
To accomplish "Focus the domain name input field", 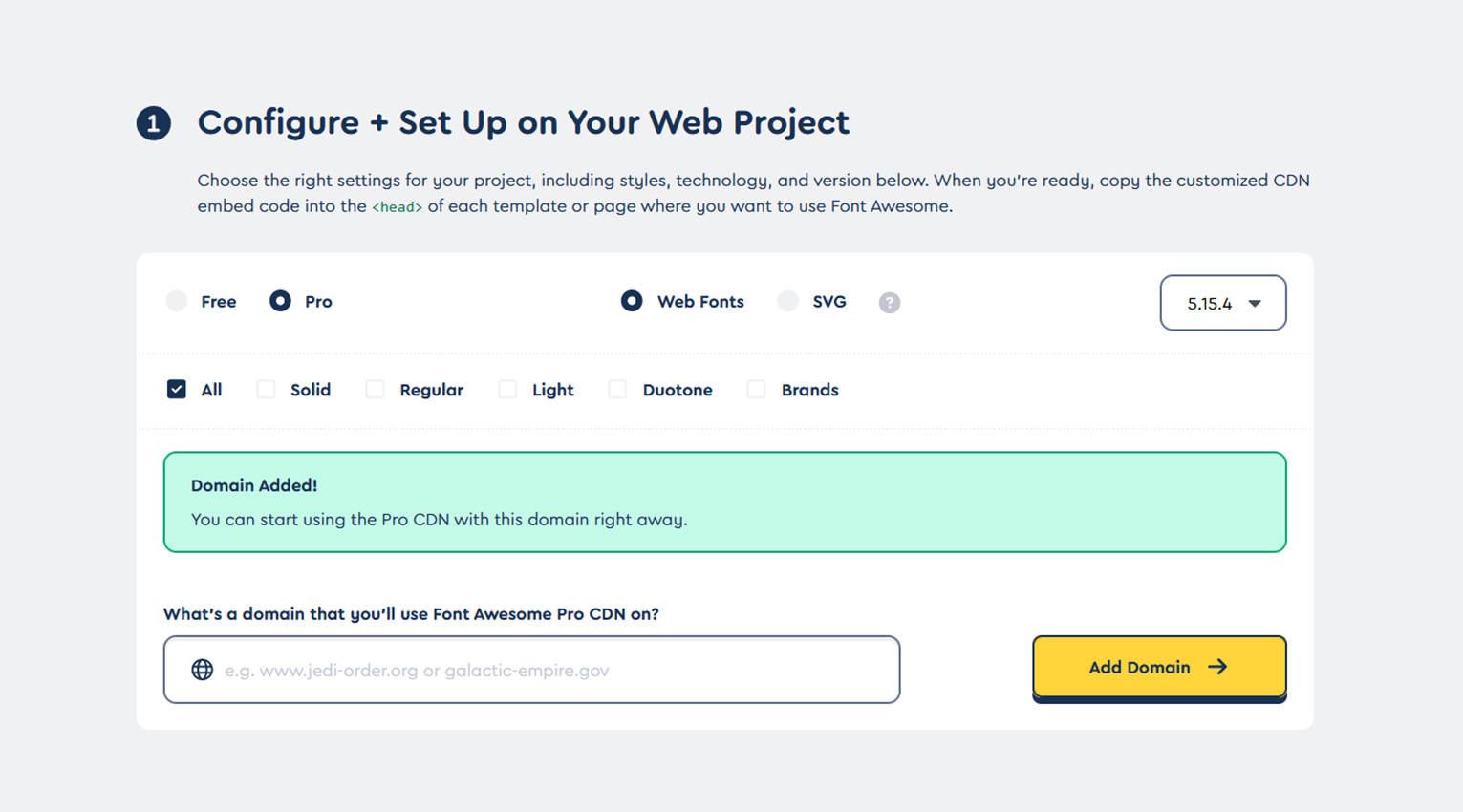I will click(x=531, y=670).
